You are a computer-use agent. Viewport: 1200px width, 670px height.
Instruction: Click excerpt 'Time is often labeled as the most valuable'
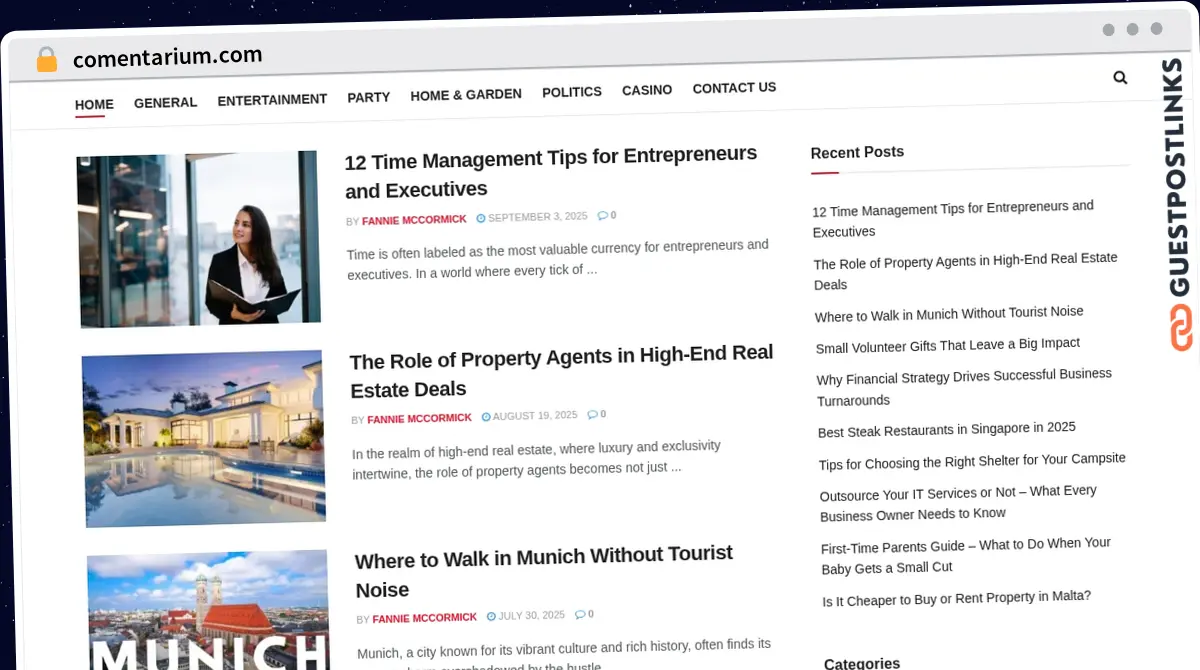[x=558, y=257]
